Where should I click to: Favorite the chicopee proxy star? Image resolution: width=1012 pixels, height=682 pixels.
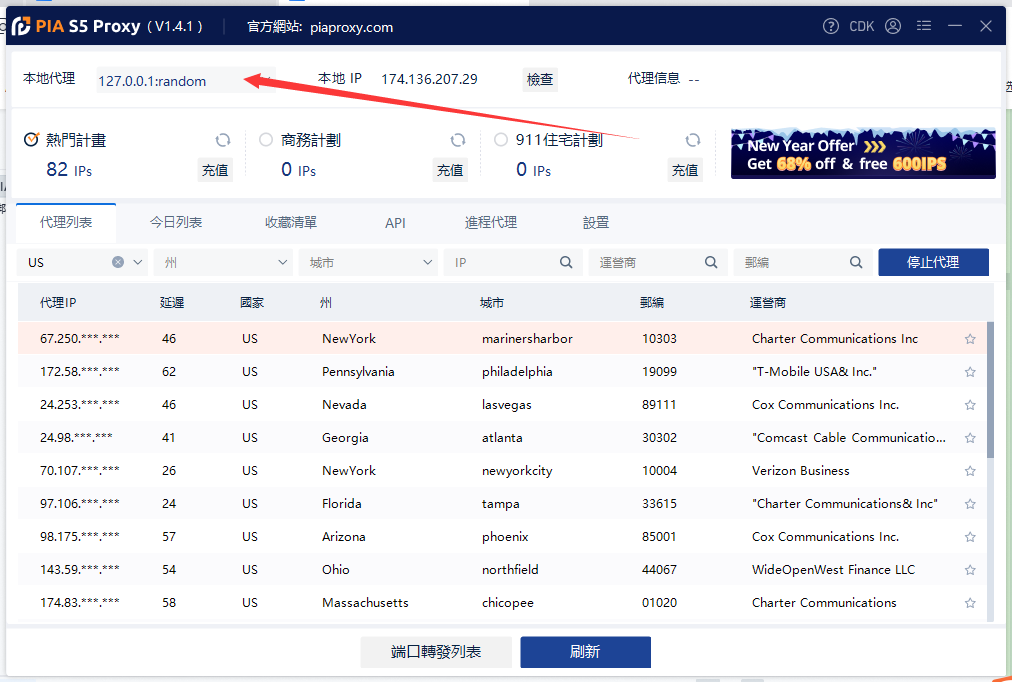[969, 603]
